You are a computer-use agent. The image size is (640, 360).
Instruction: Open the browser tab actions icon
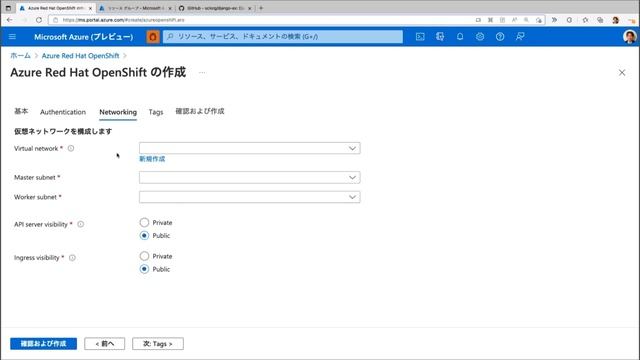point(8,8)
